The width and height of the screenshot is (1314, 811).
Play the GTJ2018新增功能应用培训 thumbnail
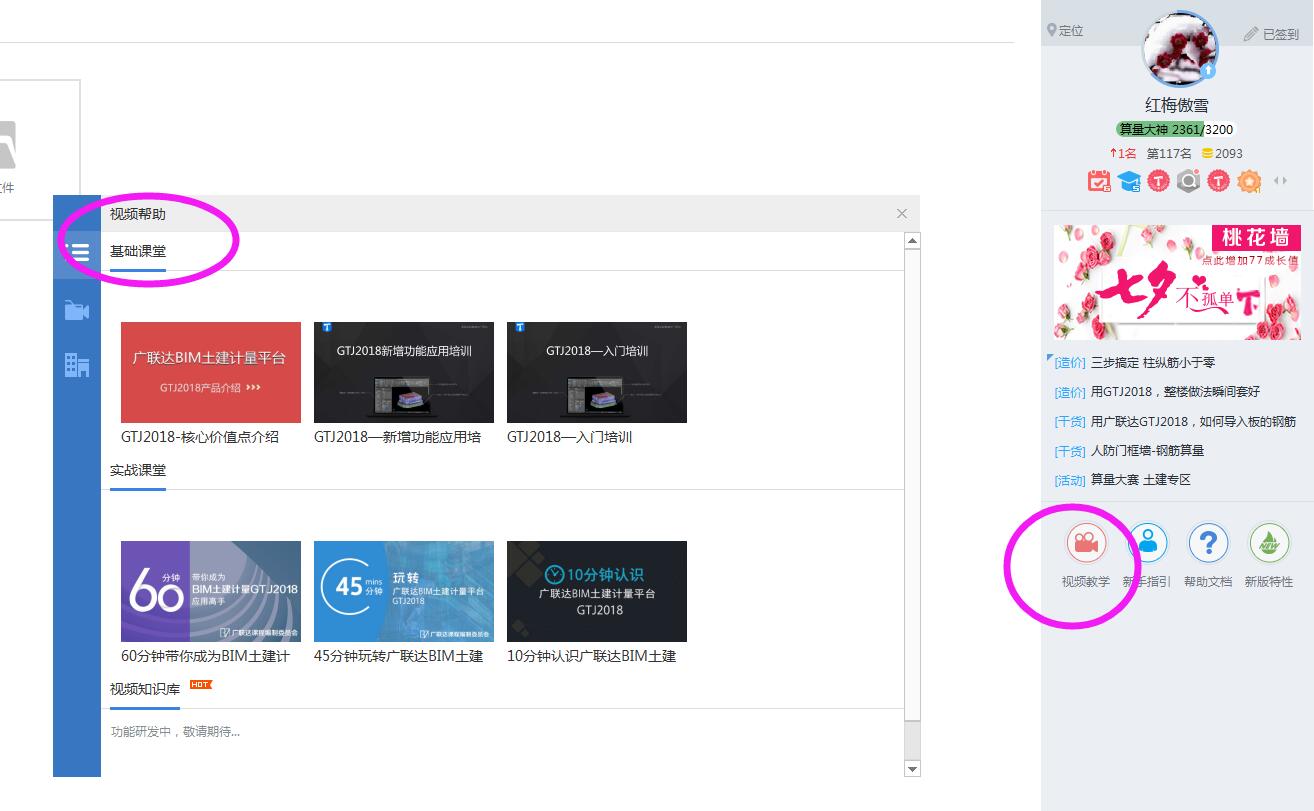(x=404, y=372)
